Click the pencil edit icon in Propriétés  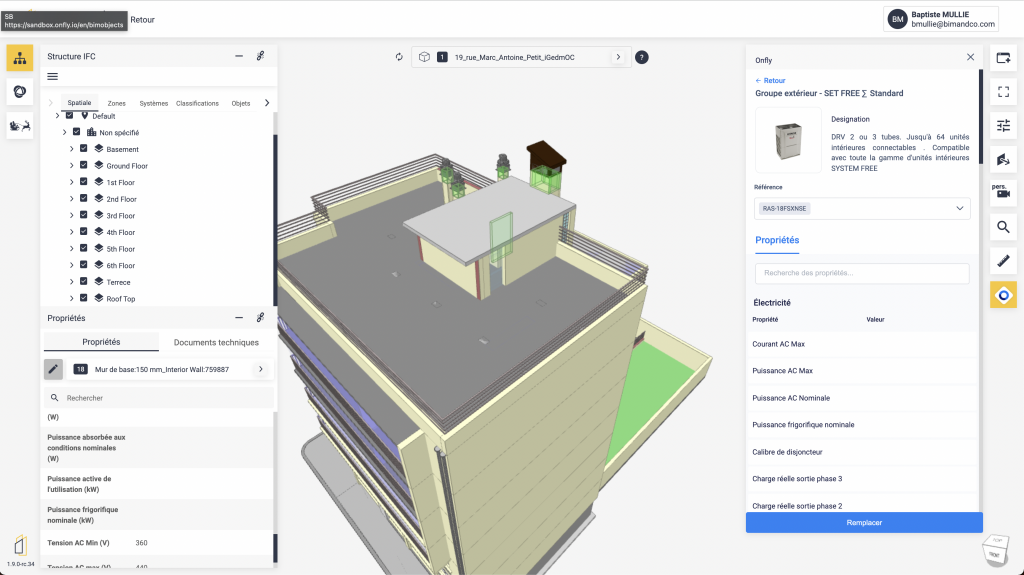54,369
